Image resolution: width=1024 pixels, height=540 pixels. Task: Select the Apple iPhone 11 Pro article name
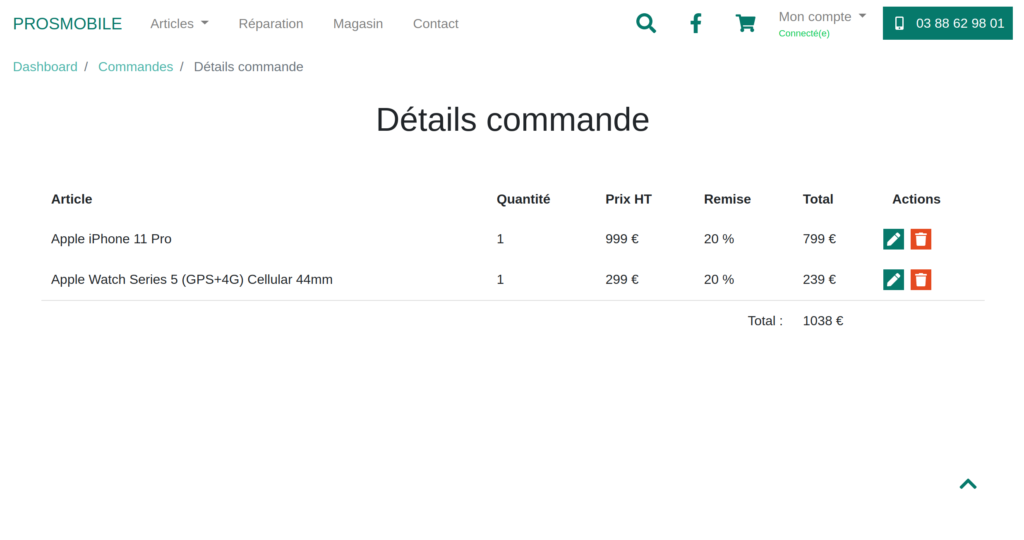coord(111,239)
